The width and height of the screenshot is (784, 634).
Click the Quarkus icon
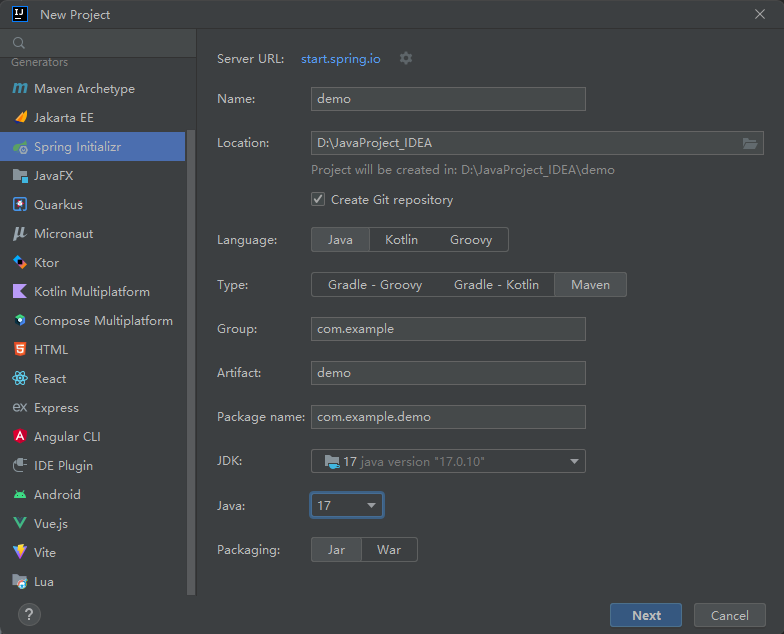point(20,204)
